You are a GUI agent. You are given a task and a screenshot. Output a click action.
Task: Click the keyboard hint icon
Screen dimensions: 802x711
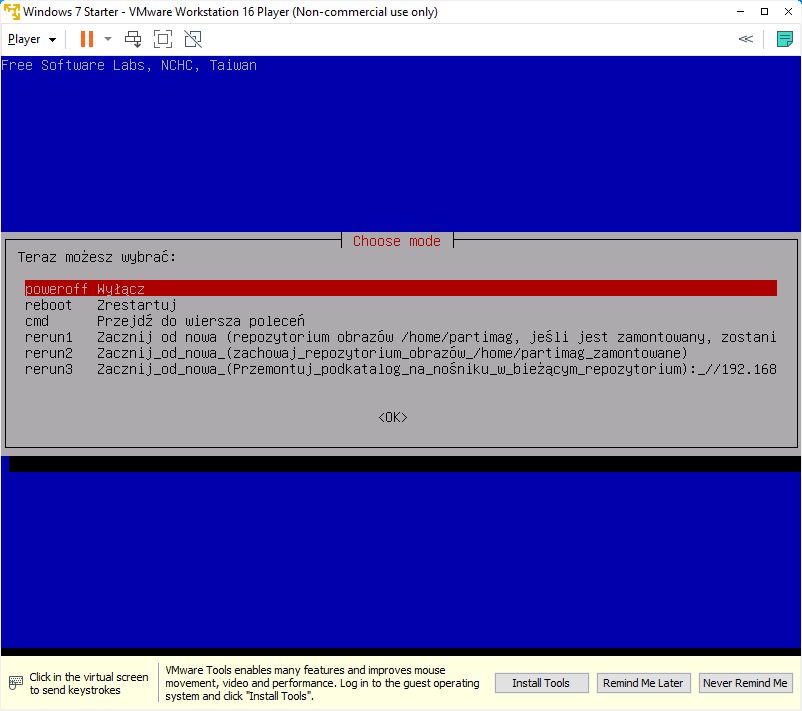tap(15, 683)
